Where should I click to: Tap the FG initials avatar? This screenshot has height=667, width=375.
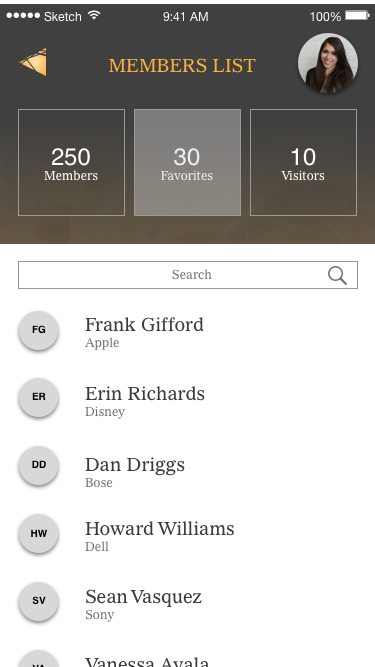(39, 330)
